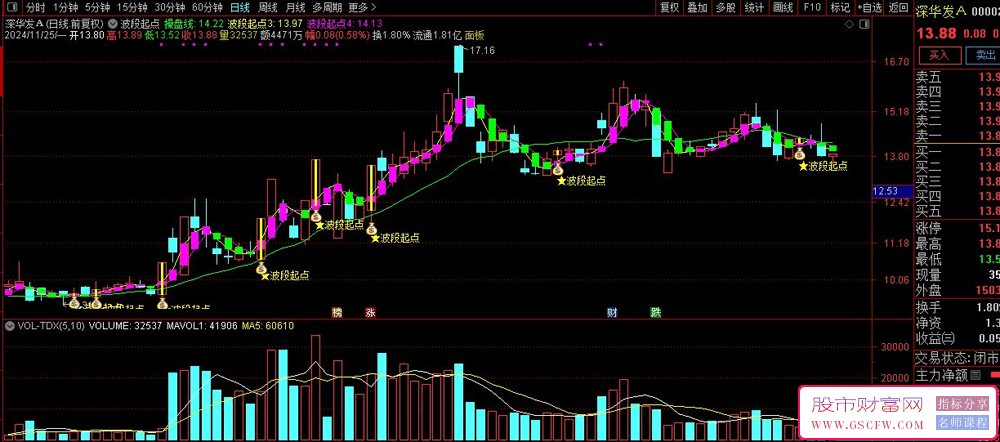Expand the VOL-TDX indicator dropdown arrow
This screenshot has width=1000, height=442.
[9, 325]
